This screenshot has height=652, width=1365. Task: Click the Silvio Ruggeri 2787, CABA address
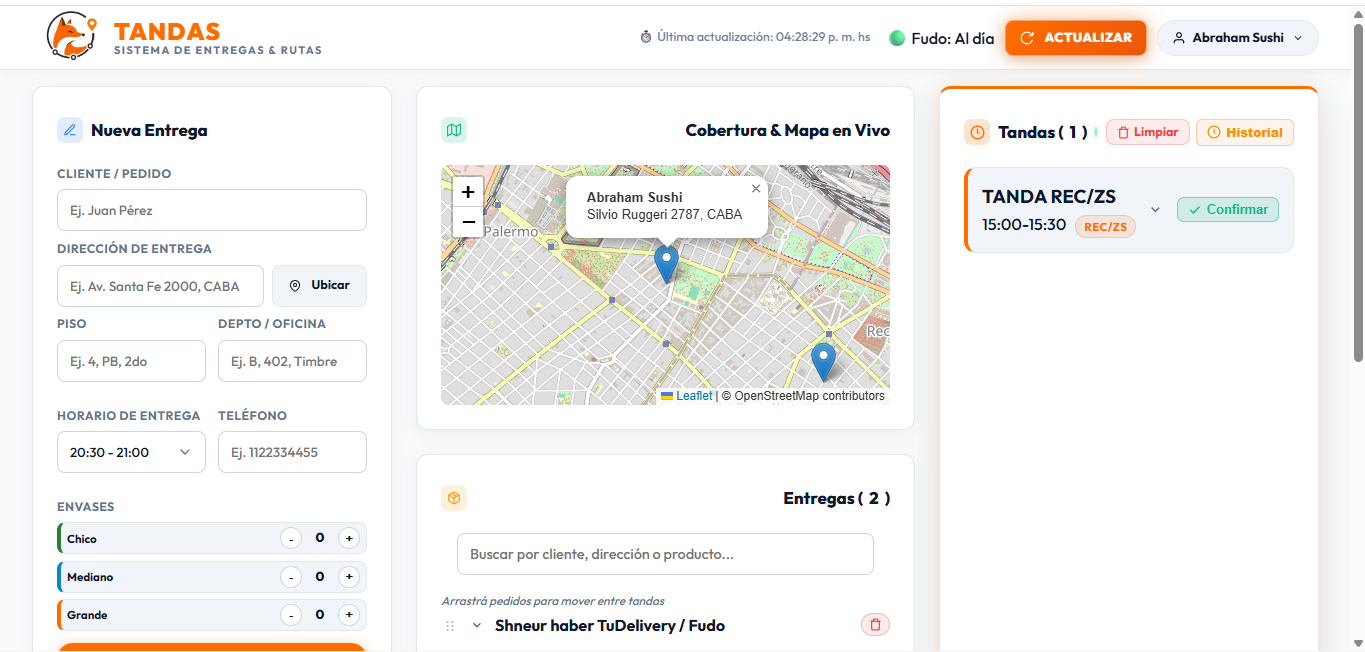(665, 215)
